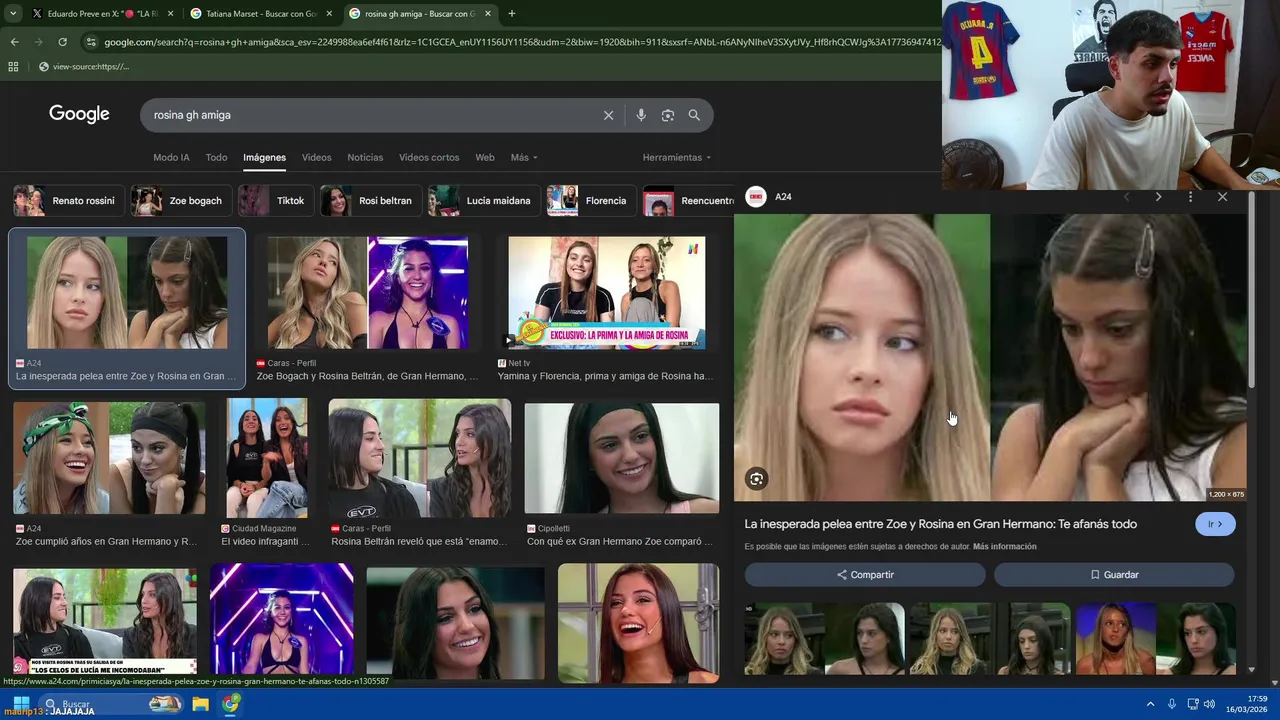1280x720 pixels.
Task: Open the Noticias tab
Action: pyautogui.click(x=365, y=157)
